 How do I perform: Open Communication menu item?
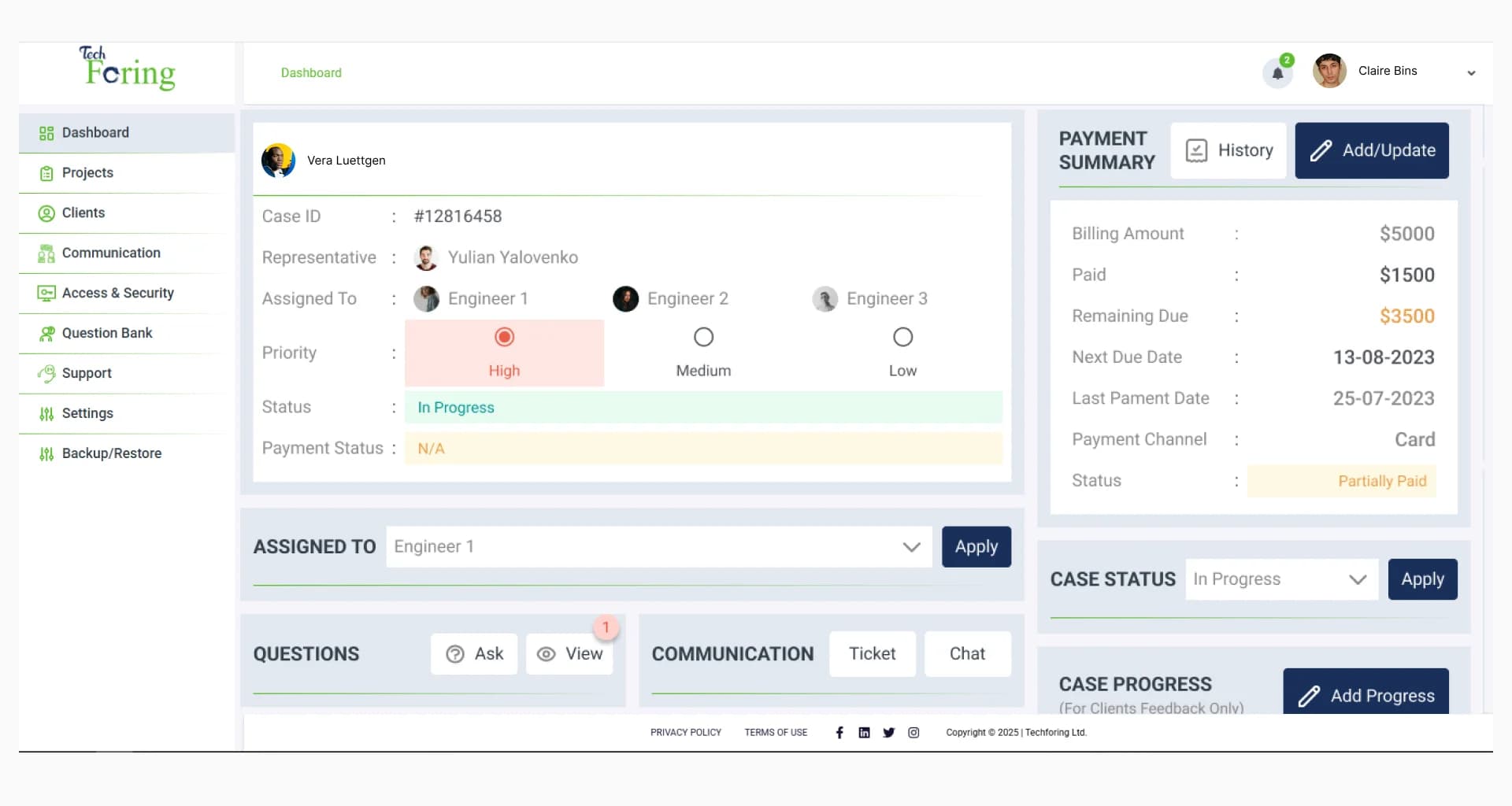click(x=127, y=253)
